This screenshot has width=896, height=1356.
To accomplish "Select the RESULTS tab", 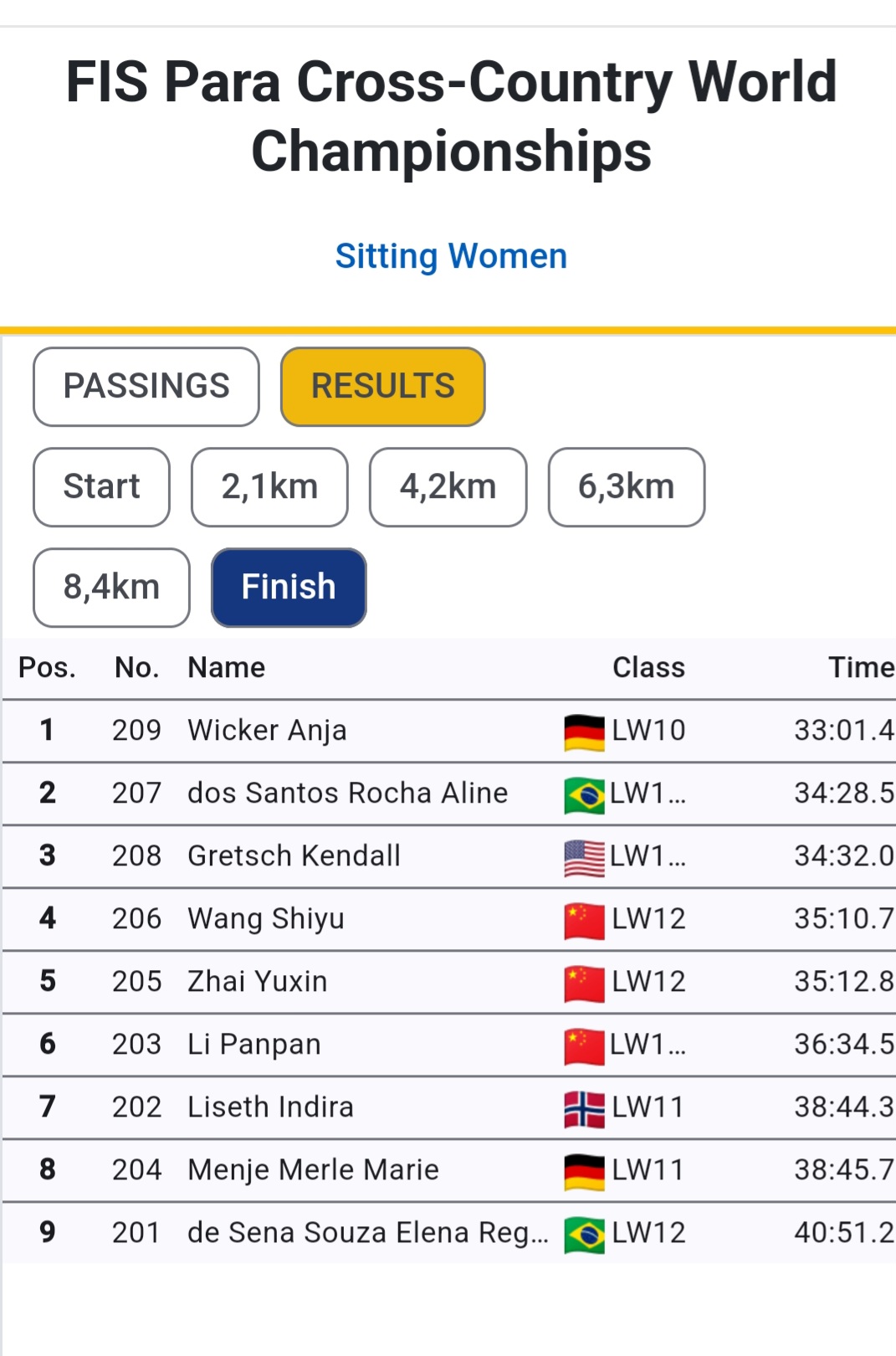I will (x=383, y=387).
